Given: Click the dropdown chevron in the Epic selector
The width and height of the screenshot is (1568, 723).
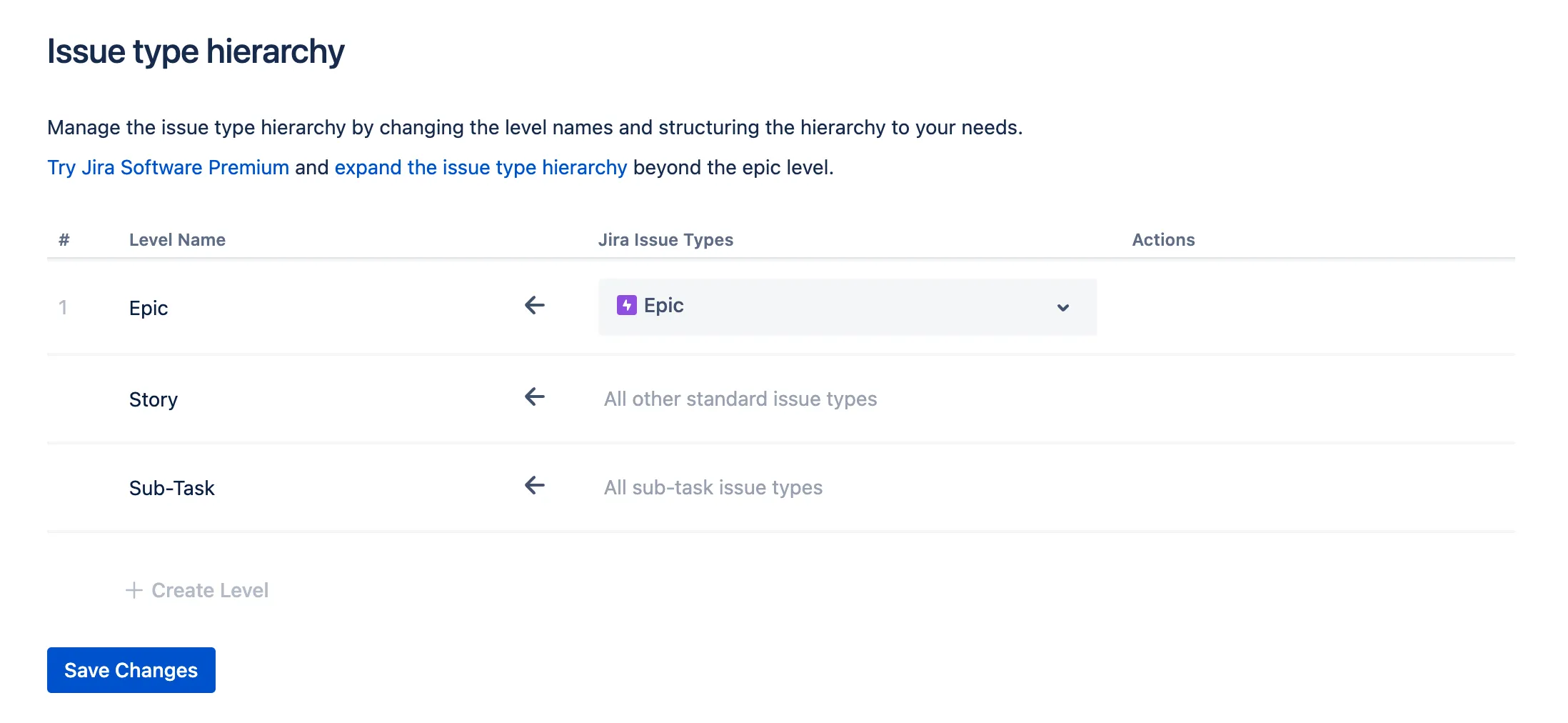Looking at the screenshot, I should click(1062, 307).
